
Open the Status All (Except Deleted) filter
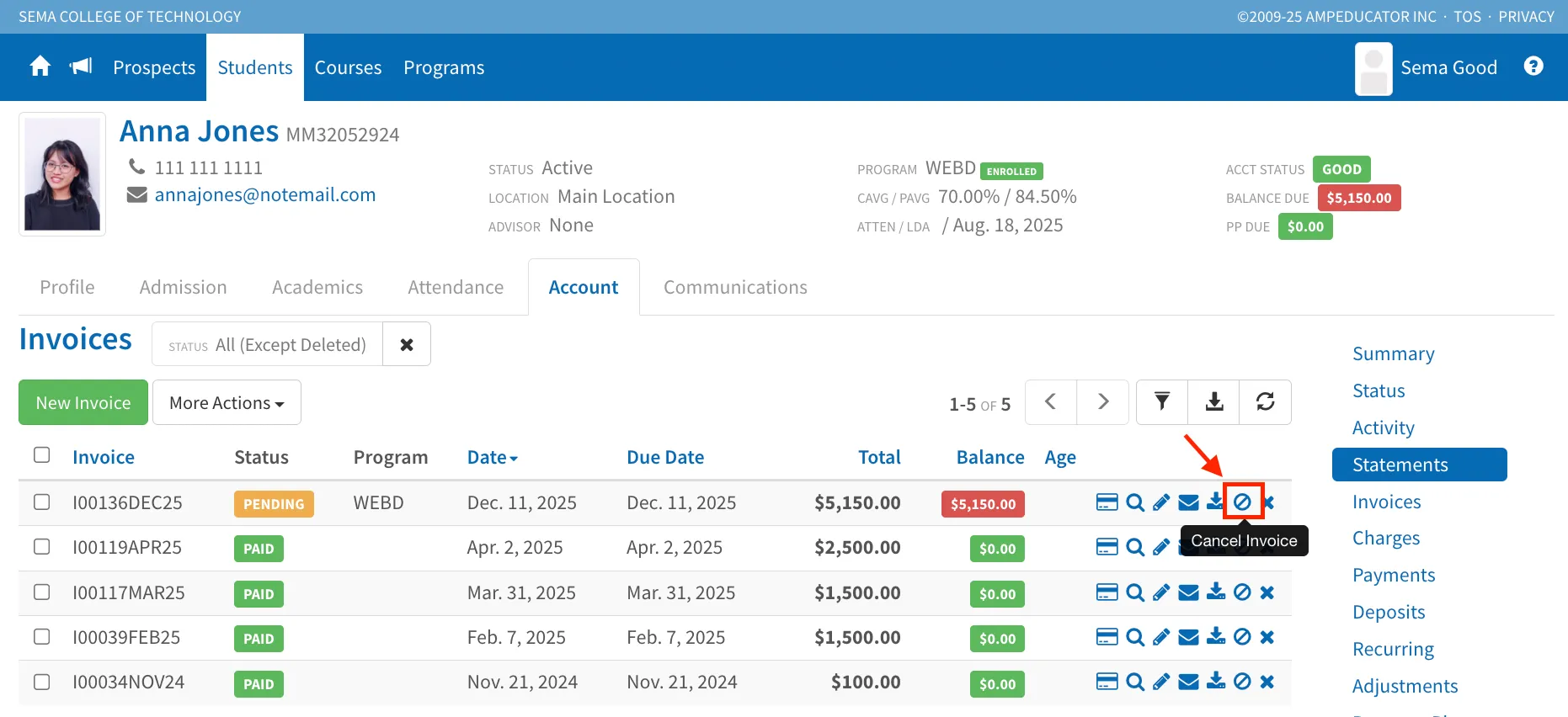pyautogui.click(x=267, y=344)
